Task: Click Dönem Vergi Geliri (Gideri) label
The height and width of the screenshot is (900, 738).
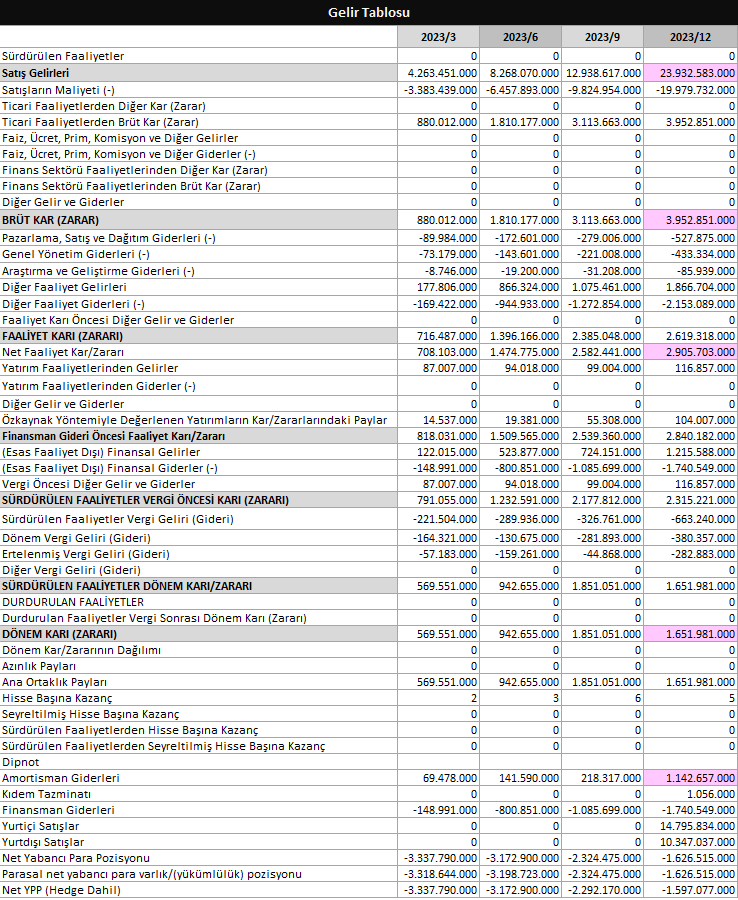Action: point(76,538)
